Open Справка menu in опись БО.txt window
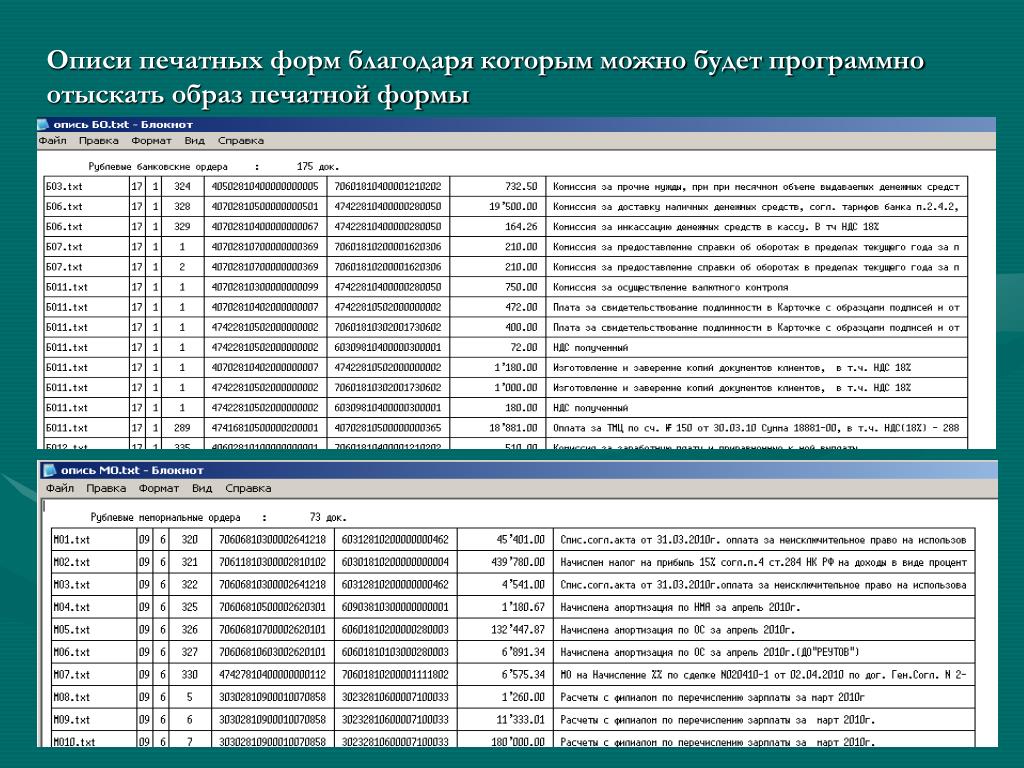This screenshot has width=1024, height=768. [x=240, y=140]
